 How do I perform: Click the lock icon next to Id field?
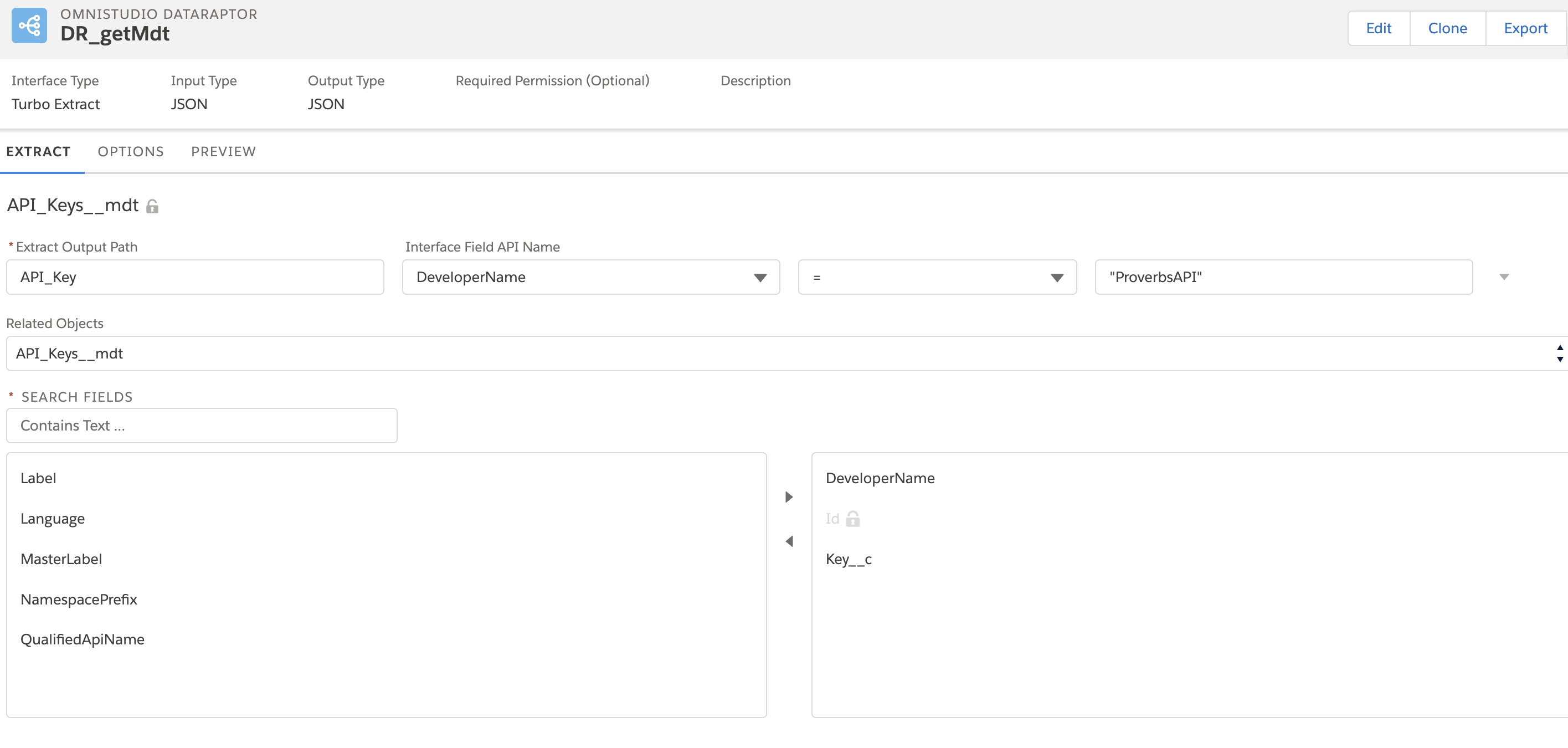click(853, 519)
